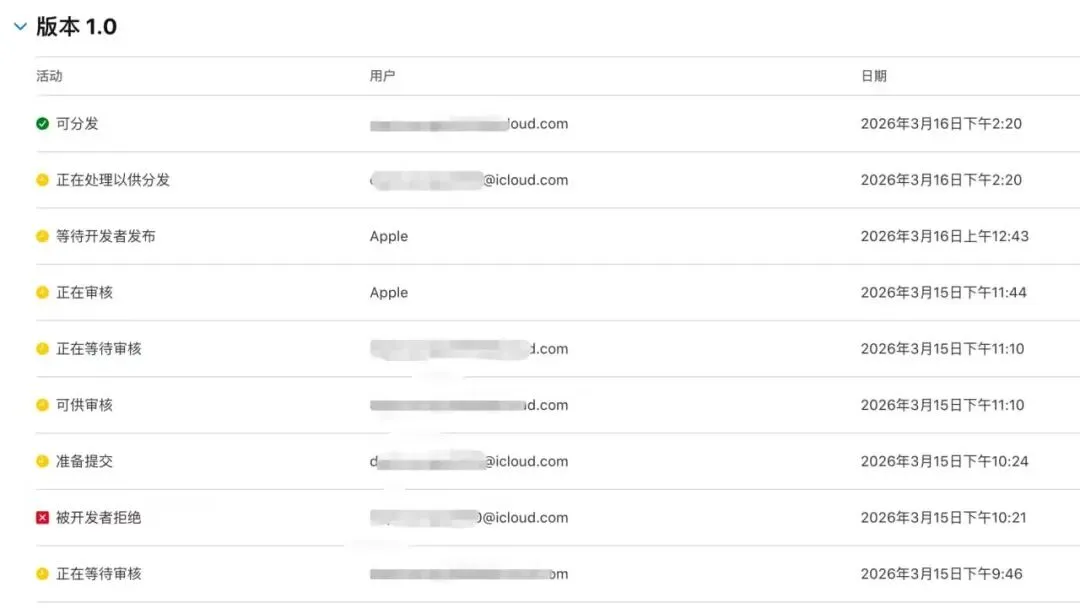
Task: Click the date 2026年3月15日下午10:24
Action: point(944,461)
